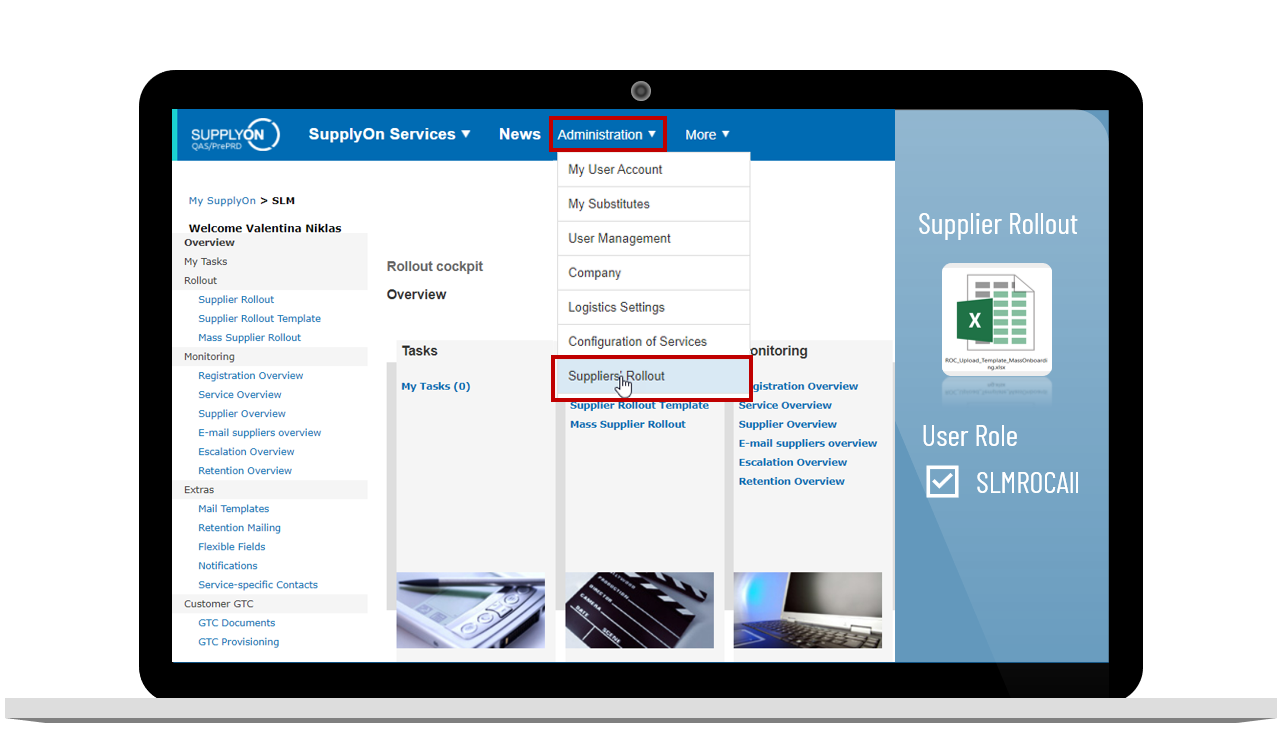This screenshot has height=729, width=1287.
Task: Open Registration Overview in sidebar
Action: pos(250,376)
